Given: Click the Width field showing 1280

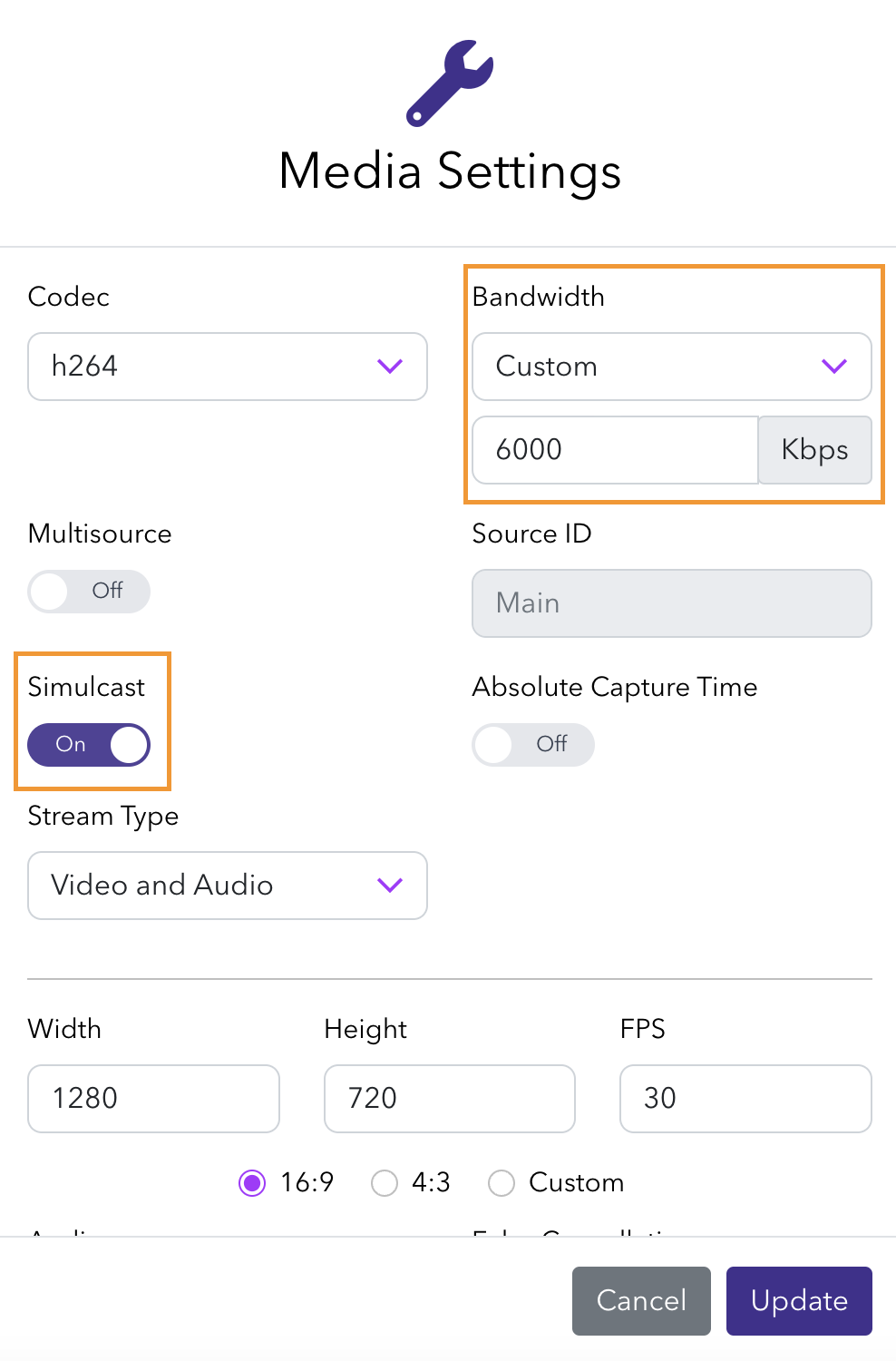Looking at the screenshot, I should click(x=153, y=1099).
